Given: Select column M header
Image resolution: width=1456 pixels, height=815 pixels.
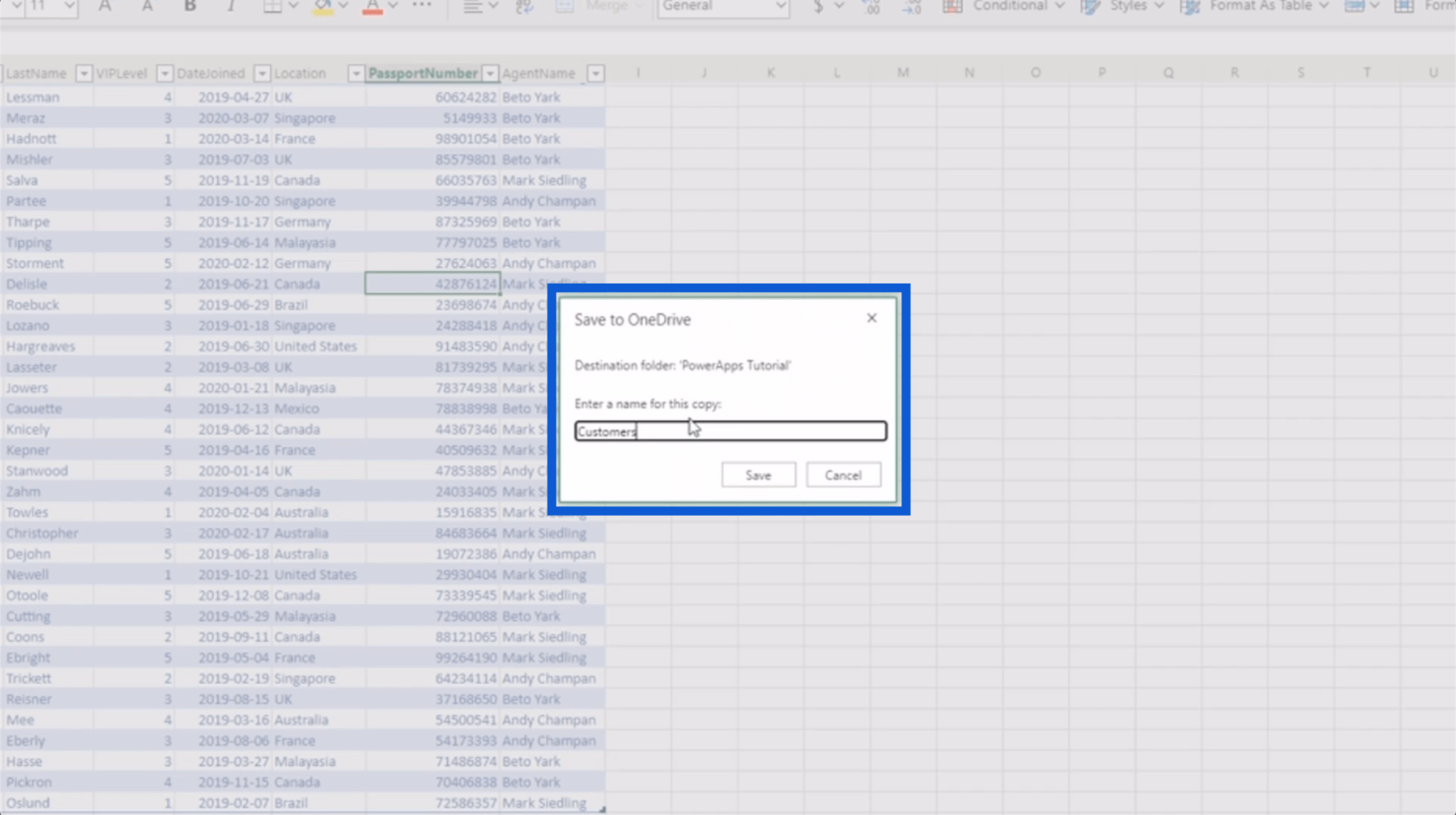Looking at the screenshot, I should tap(903, 73).
